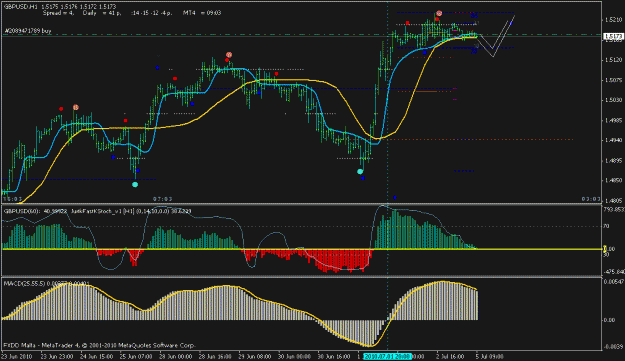
Task: Select the cyan dot at the 25 June swing low
Action: click(135, 184)
